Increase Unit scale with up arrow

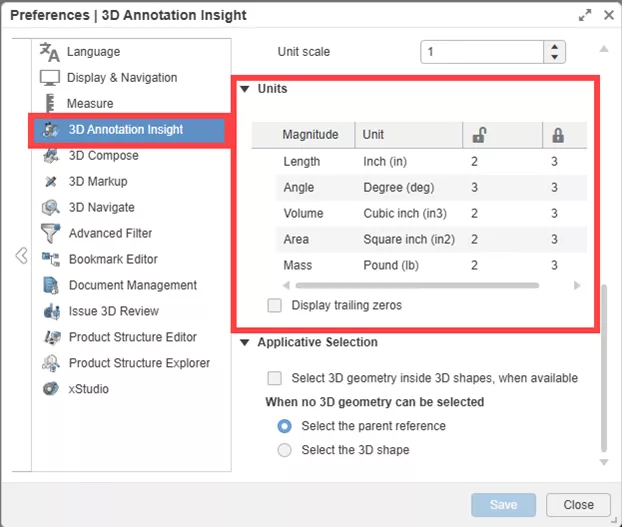555,47
